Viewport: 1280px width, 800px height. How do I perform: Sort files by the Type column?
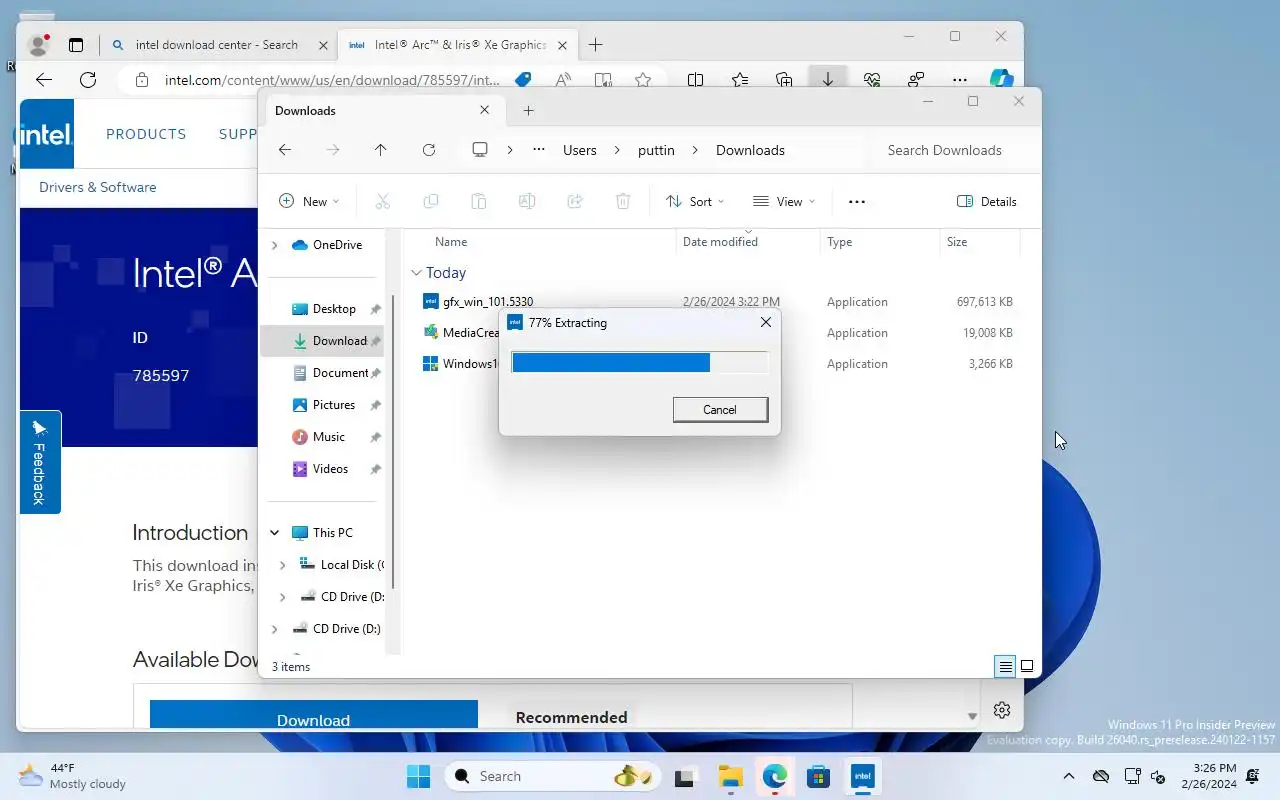[840, 242]
